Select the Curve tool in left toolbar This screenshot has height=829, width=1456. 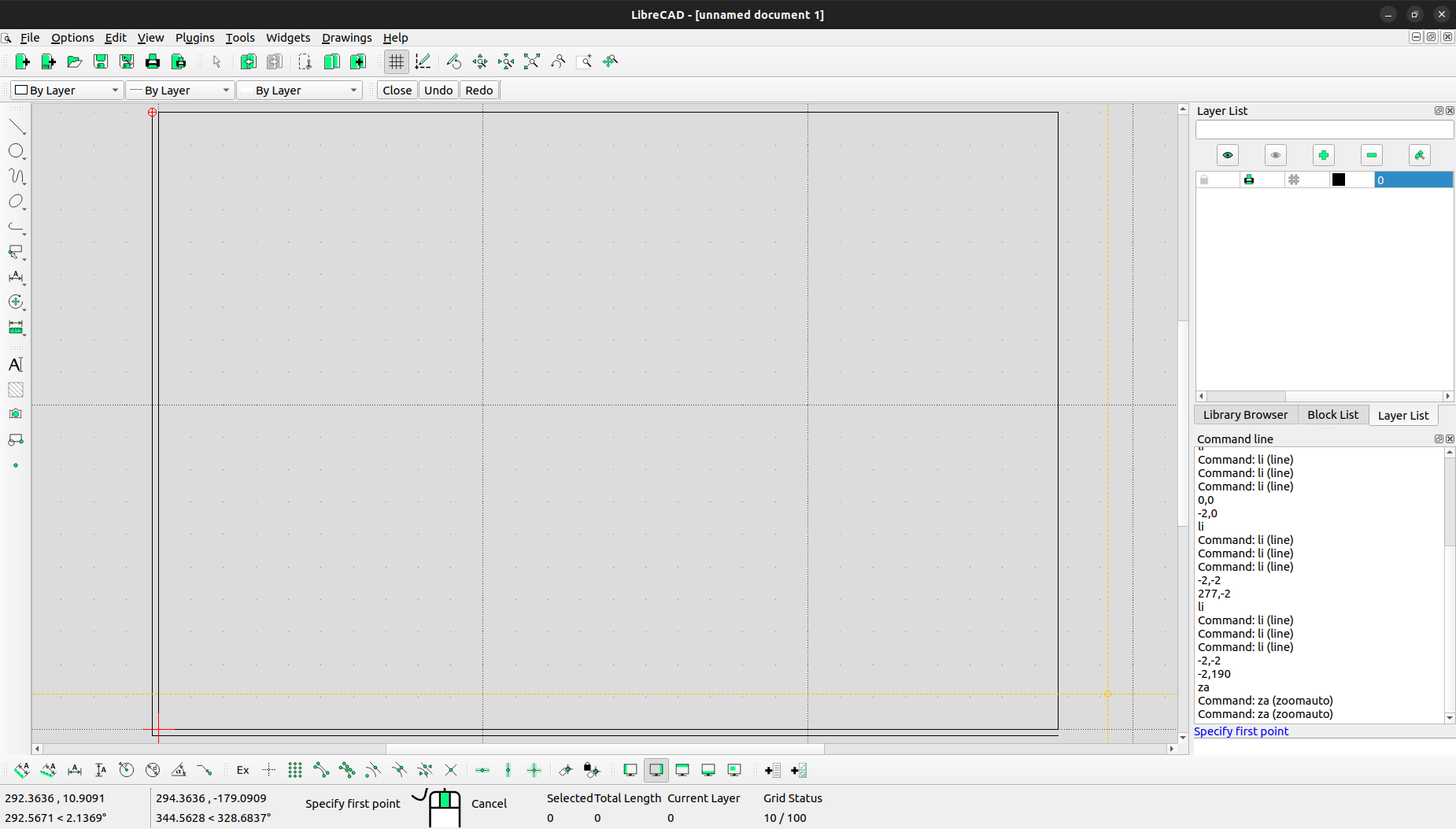17,176
